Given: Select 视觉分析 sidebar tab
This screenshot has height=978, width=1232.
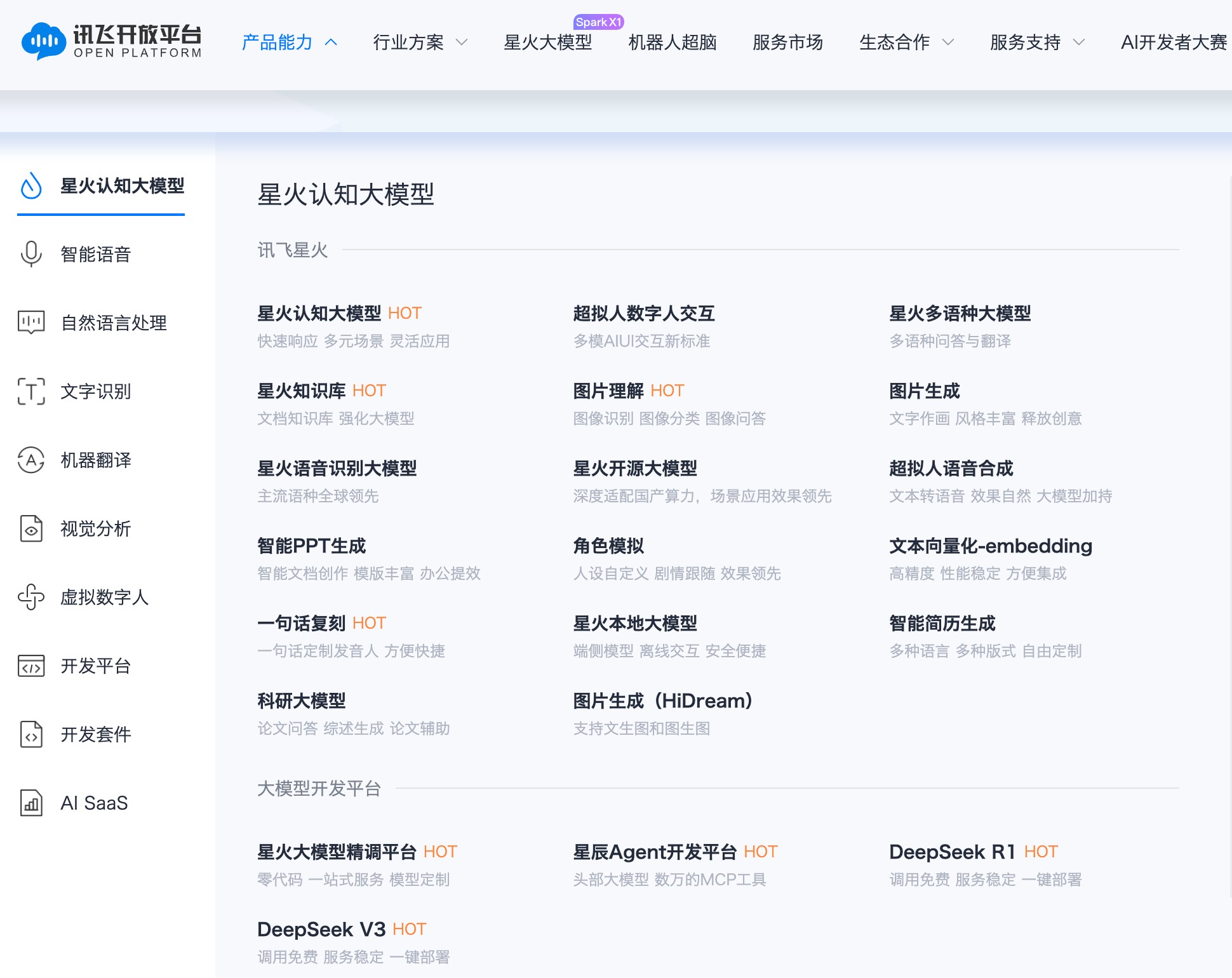Looking at the screenshot, I should [x=96, y=528].
